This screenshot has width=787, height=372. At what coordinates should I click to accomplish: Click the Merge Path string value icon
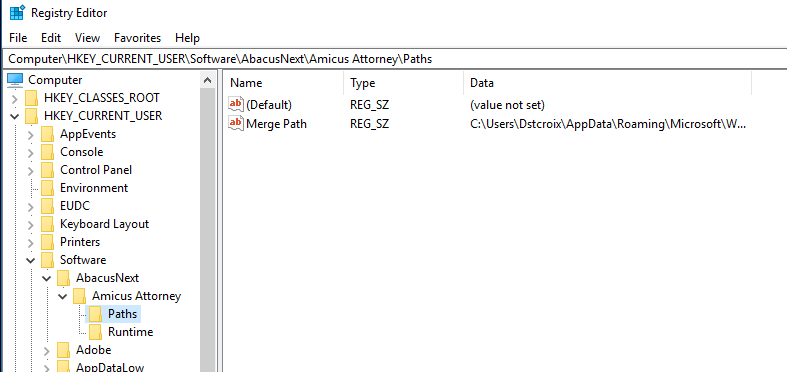coord(236,123)
